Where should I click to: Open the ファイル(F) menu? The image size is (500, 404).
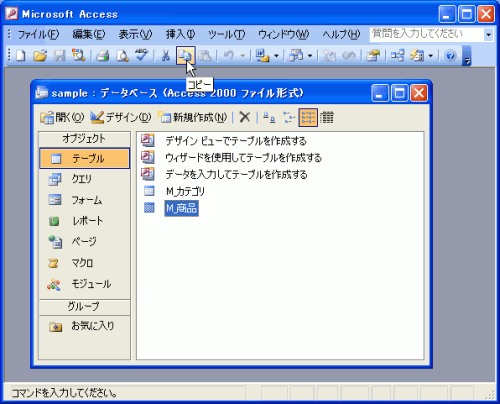[38, 34]
